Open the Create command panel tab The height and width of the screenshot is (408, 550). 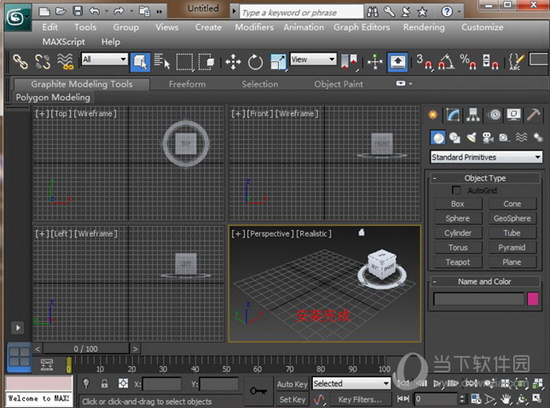point(433,115)
